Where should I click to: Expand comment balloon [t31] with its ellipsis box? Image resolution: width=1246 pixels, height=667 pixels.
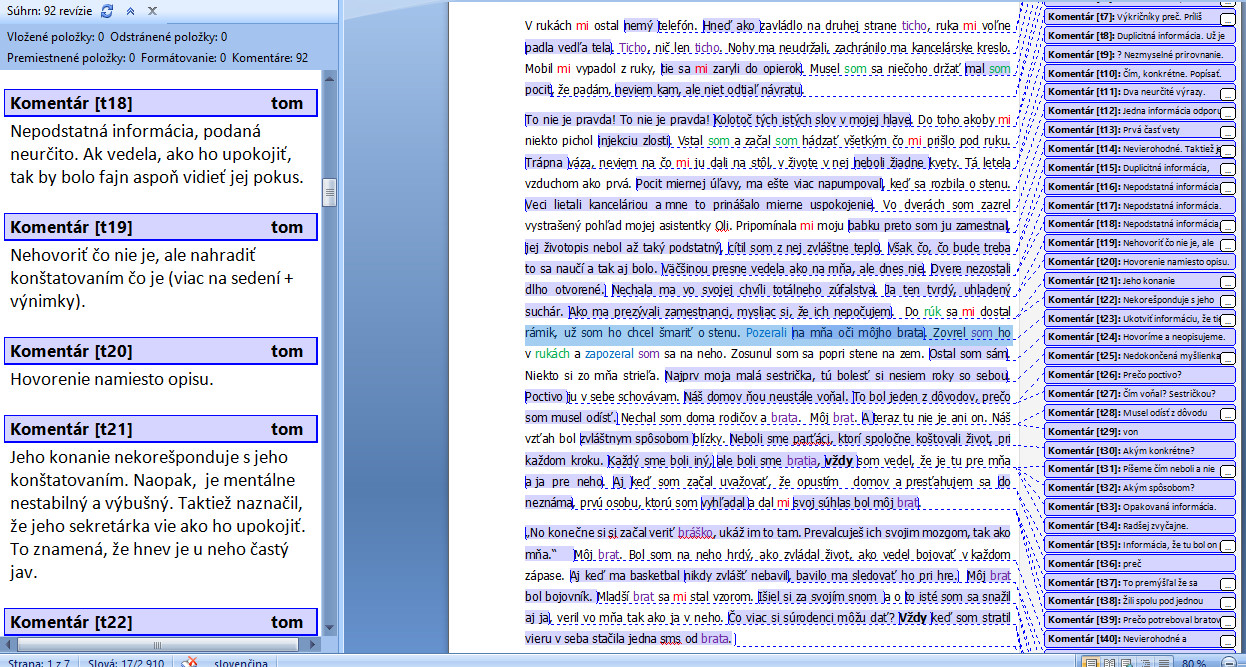[x=1227, y=471]
